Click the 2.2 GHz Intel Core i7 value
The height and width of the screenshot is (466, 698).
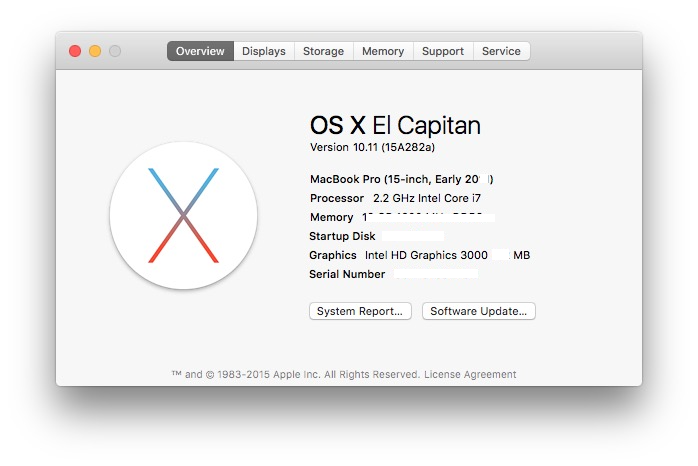[427, 198]
